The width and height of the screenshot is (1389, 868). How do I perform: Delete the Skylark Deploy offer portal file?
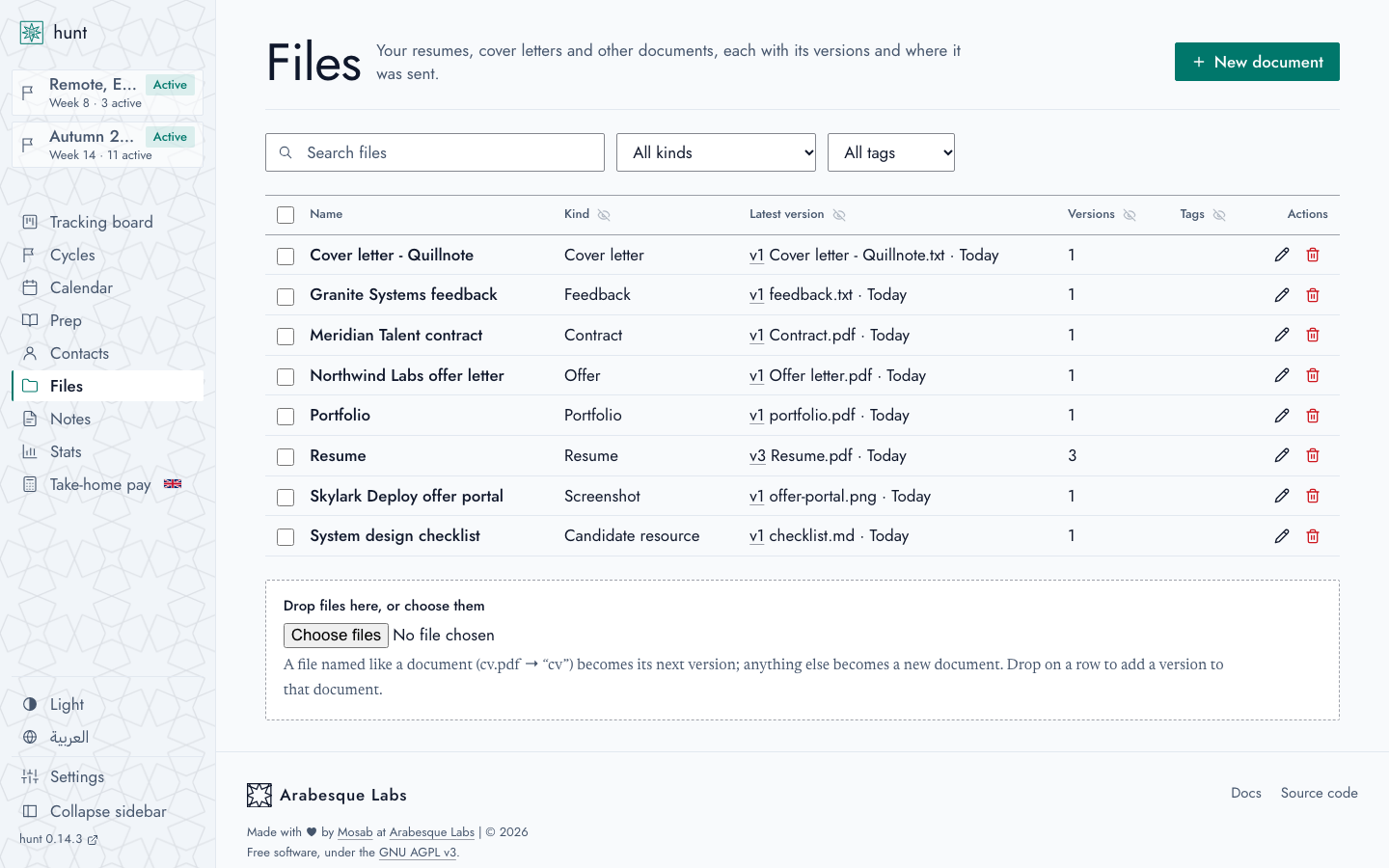pos(1313,496)
